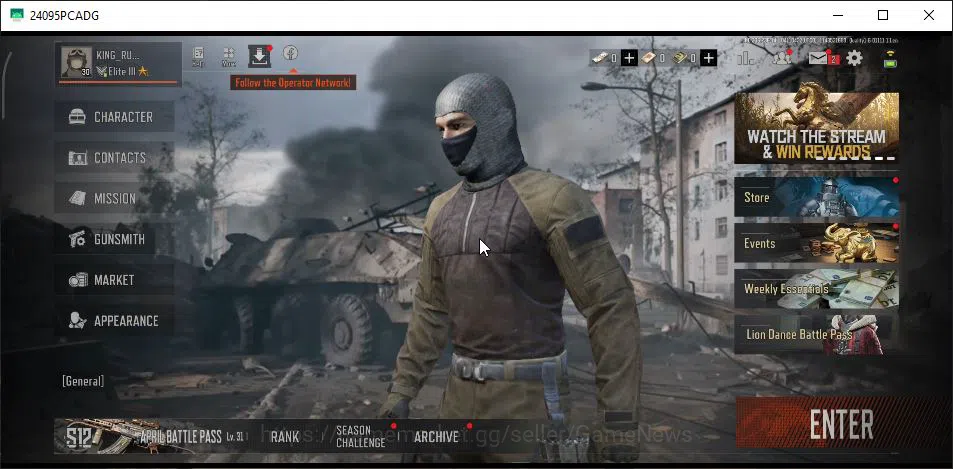Open the Archive tab
Screen dimensions: 953x469
pos(436,436)
